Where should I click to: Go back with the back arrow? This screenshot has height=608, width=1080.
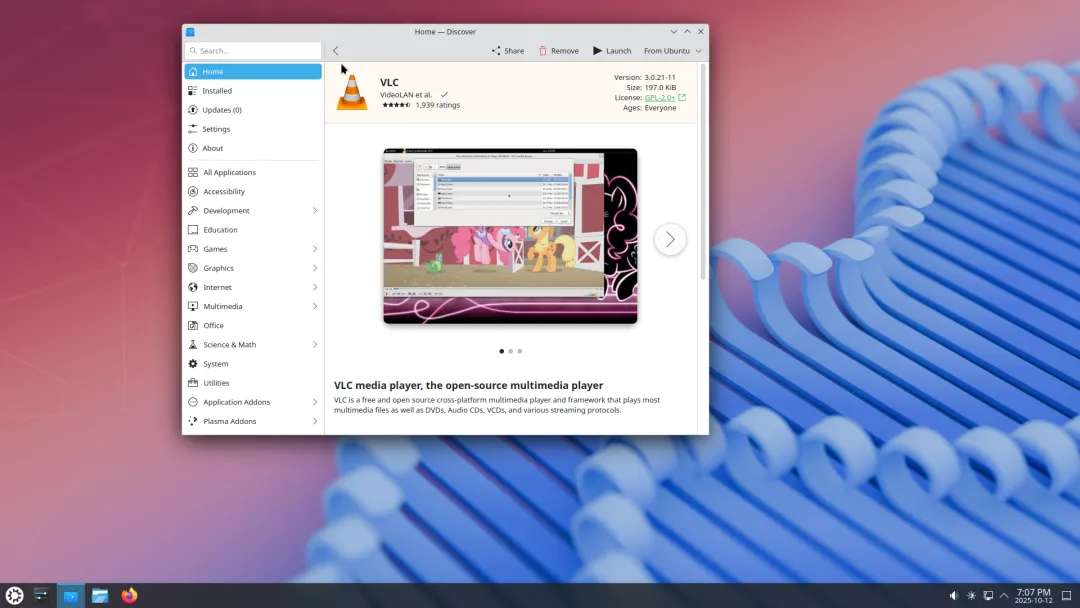click(335, 51)
